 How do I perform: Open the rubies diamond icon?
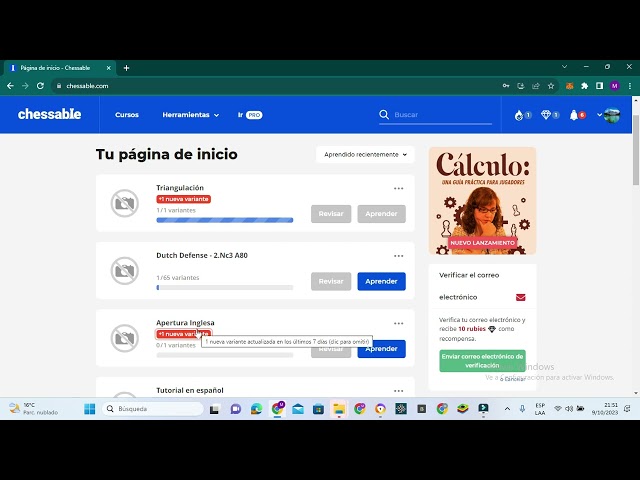(546, 115)
